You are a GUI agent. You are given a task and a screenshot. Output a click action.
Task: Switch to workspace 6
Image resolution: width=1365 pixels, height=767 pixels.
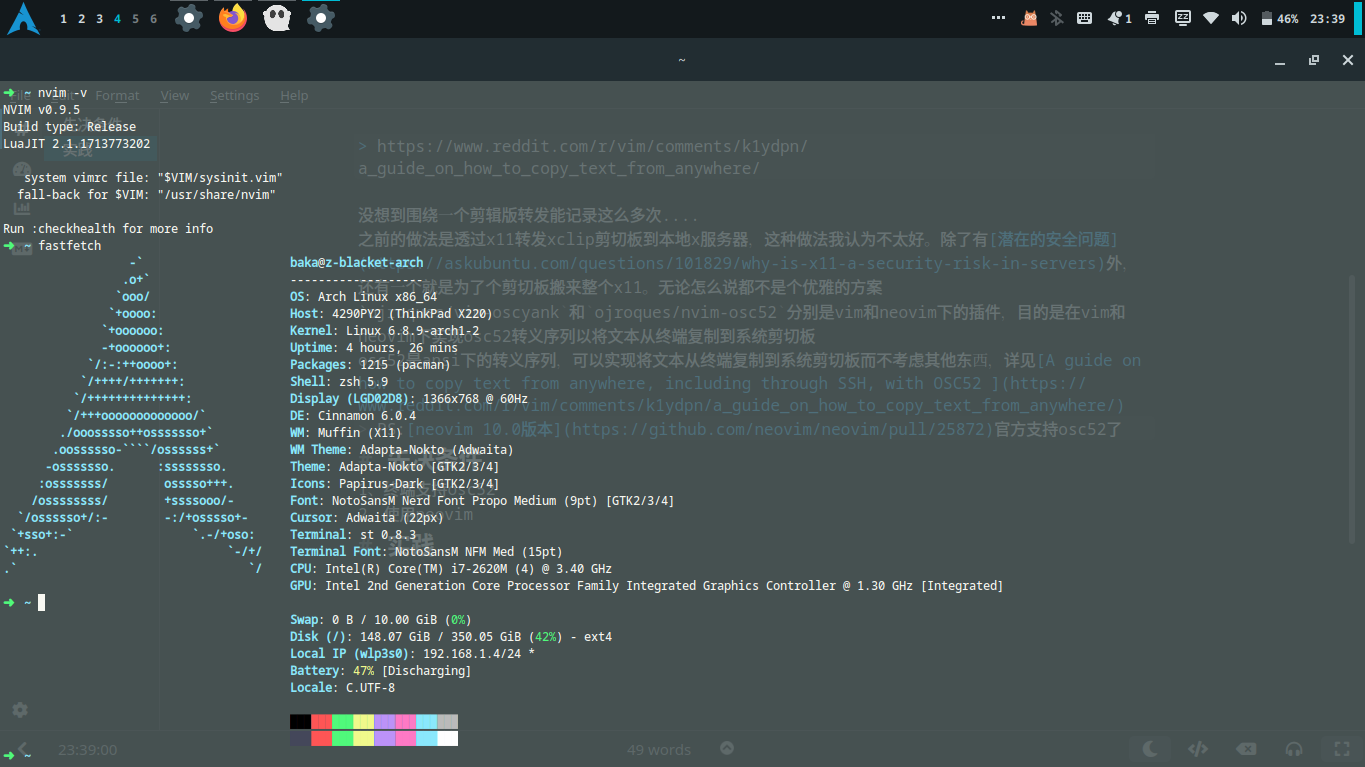pos(153,18)
